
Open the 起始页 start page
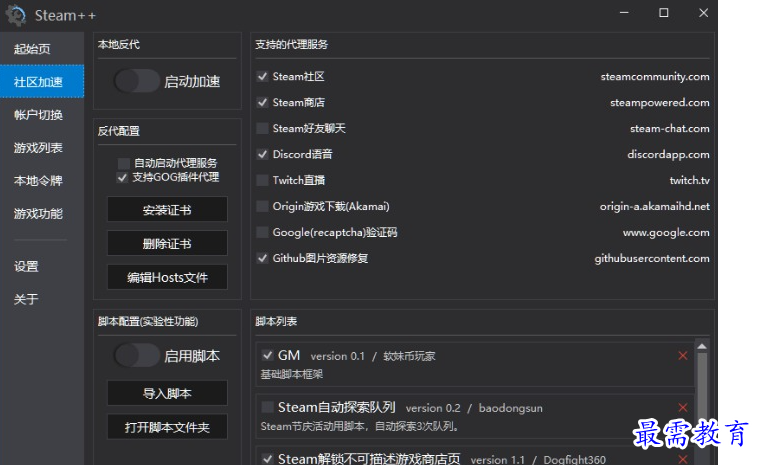[42, 49]
